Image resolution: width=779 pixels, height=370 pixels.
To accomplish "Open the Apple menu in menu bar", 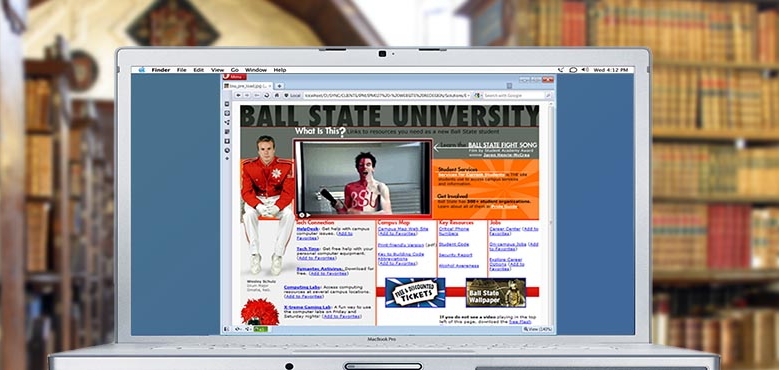I will click(142, 70).
